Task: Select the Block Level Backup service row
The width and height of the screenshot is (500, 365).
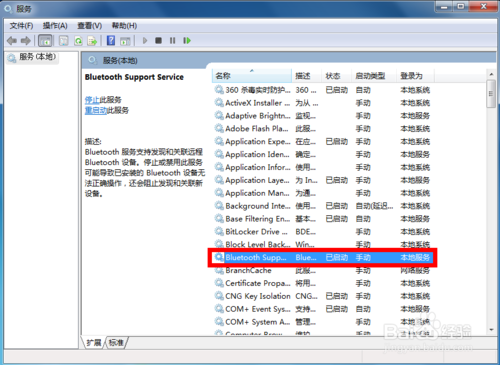Action: (322, 244)
